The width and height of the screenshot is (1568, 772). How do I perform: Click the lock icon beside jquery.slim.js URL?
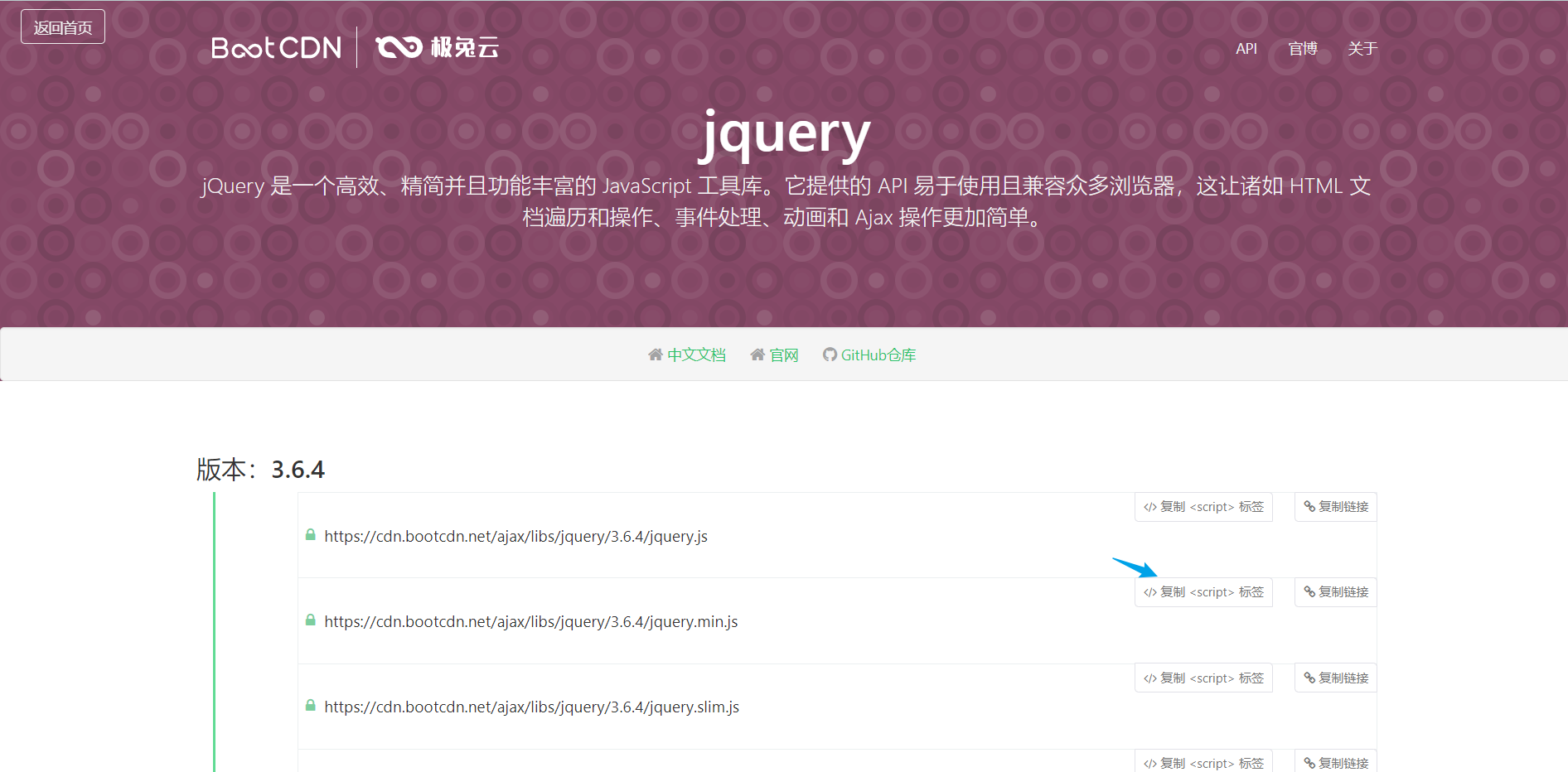[x=311, y=706]
